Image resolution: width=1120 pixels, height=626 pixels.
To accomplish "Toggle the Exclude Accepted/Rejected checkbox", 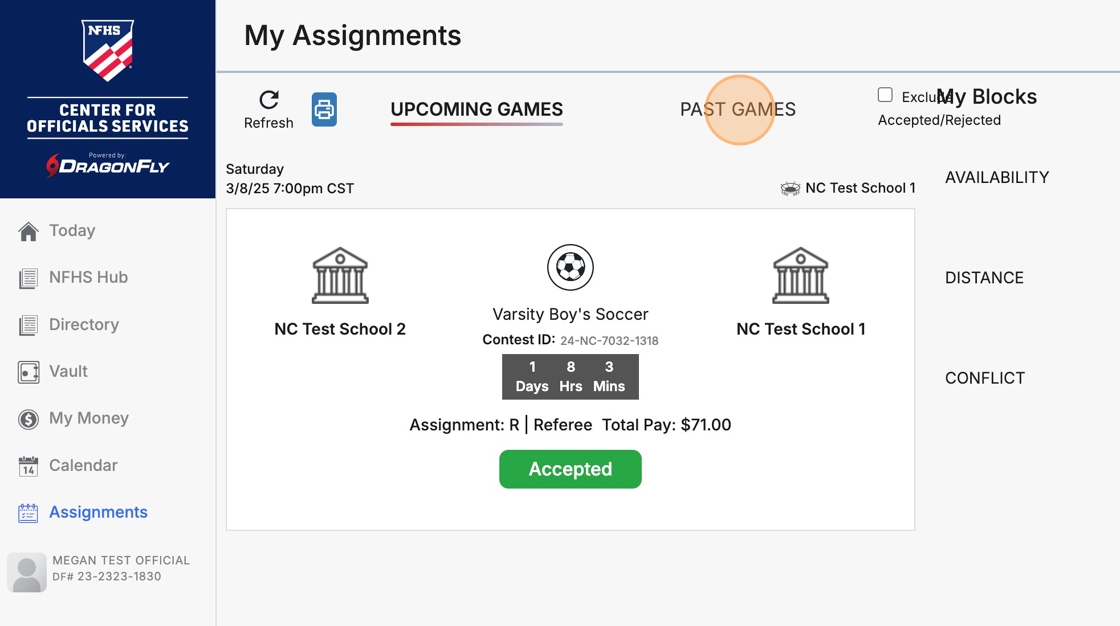I will click(885, 95).
